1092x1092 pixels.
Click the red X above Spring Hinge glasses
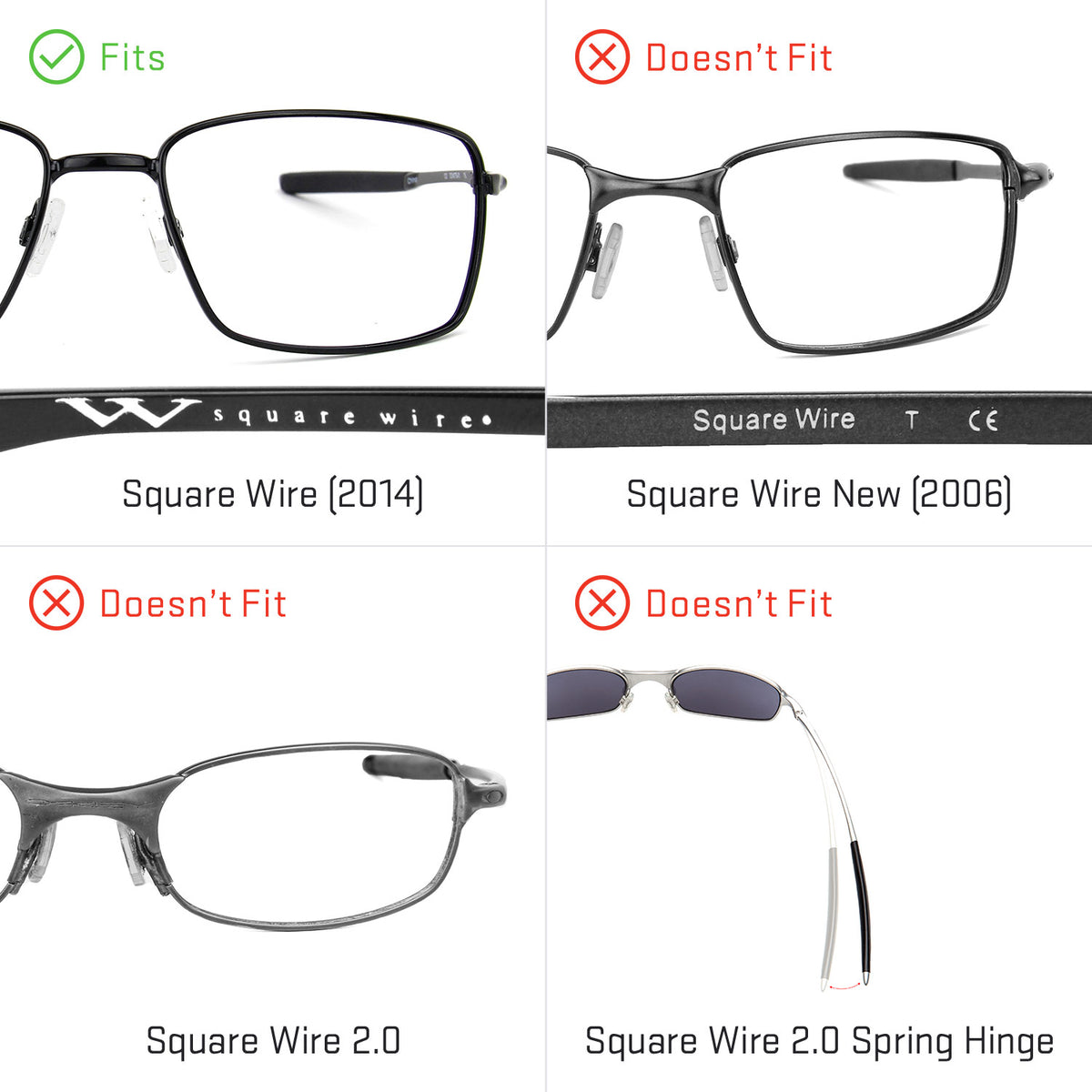pos(602,602)
